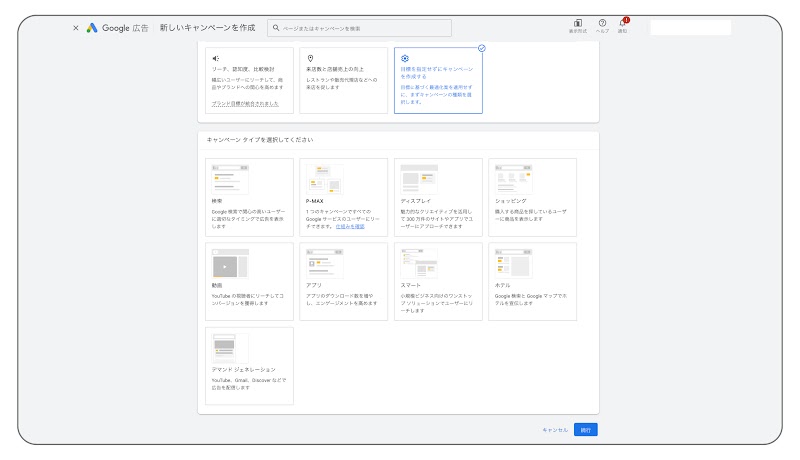The height and width of the screenshot is (460, 800).
Task: Select the Video (動画) campaign thumbnail
Action: point(230,263)
